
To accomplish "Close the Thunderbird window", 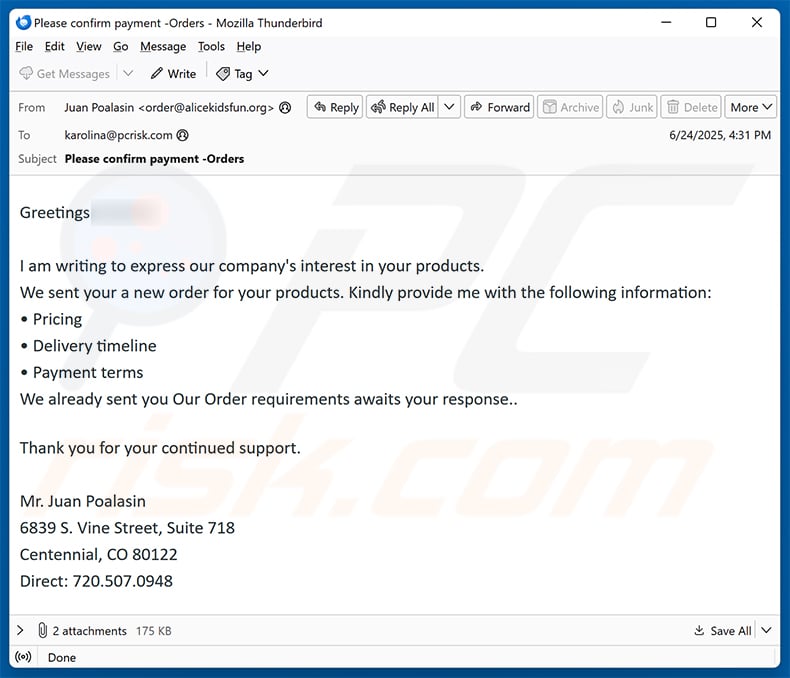I will click(757, 22).
